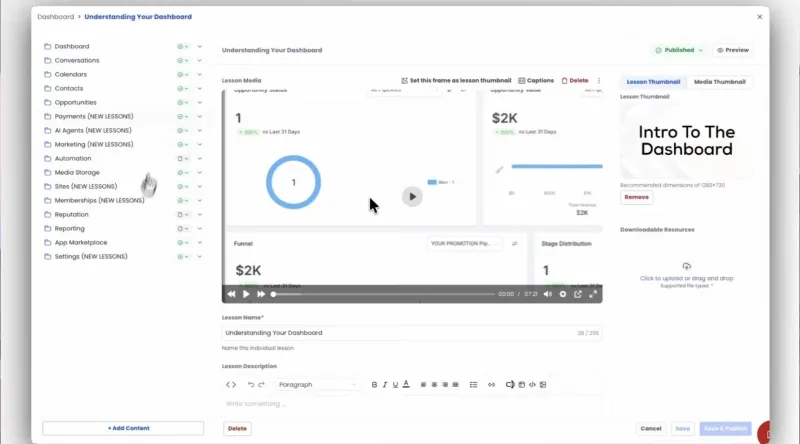Open text color picker in editor toolbar
The width and height of the screenshot is (800, 444).
point(406,384)
